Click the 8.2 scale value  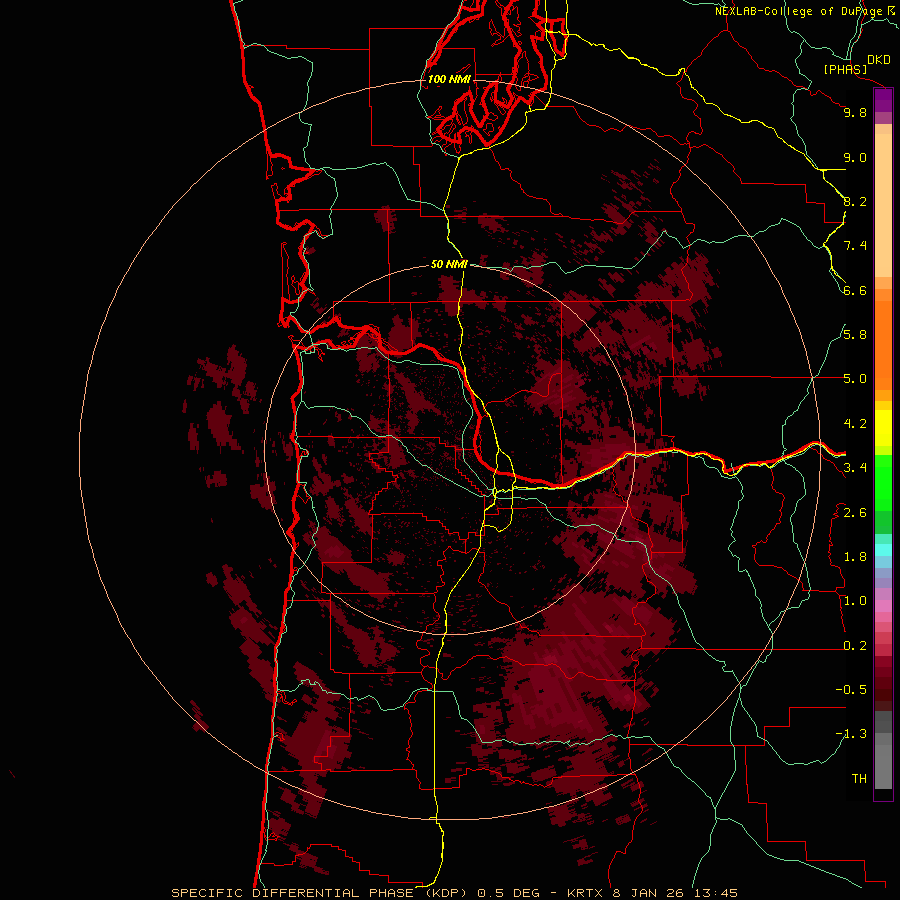[855, 202]
